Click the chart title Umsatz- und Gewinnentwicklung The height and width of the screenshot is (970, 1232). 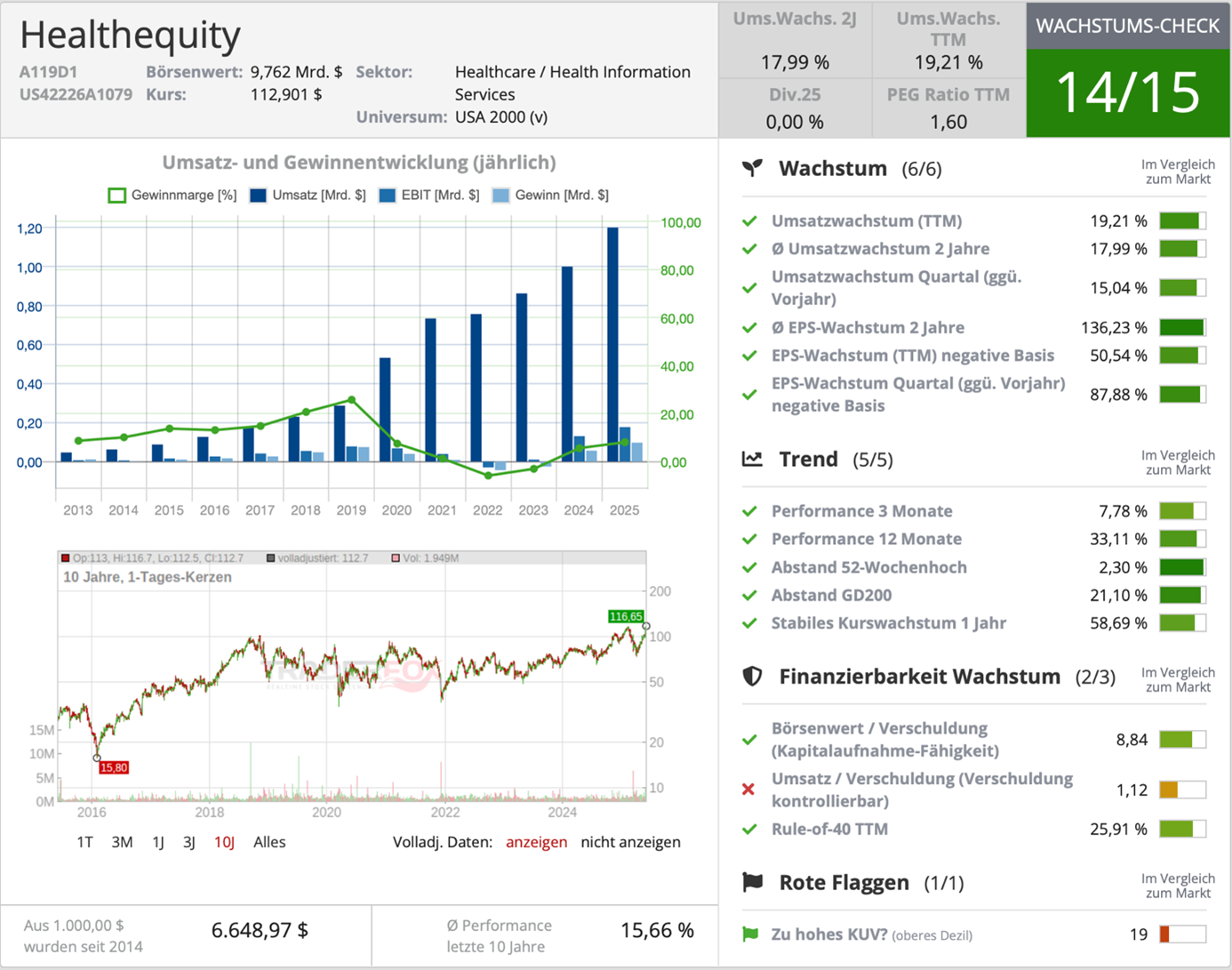tap(359, 163)
